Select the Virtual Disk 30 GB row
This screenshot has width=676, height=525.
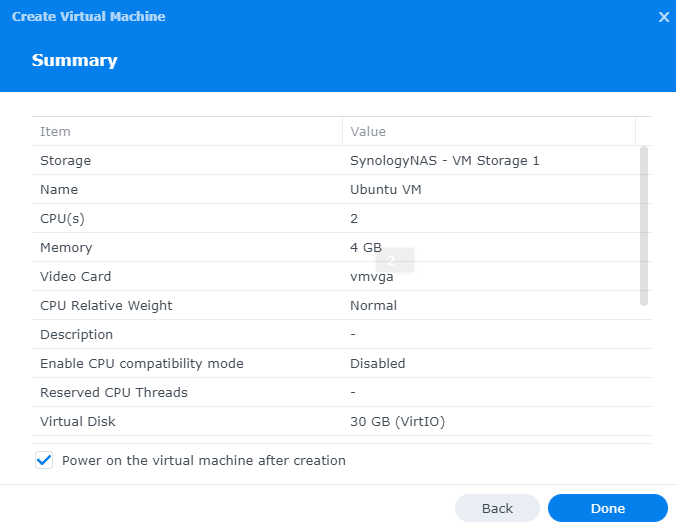(x=341, y=421)
